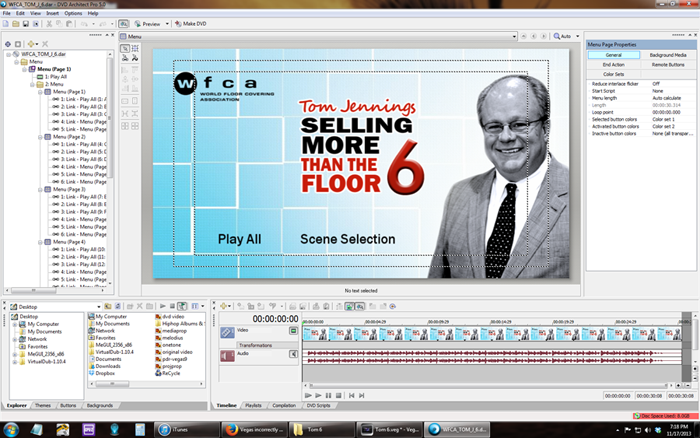This screenshot has height=438, width=700.
Task: Click the blue diamond icon in project overview toolbar
Action: (8, 44)
